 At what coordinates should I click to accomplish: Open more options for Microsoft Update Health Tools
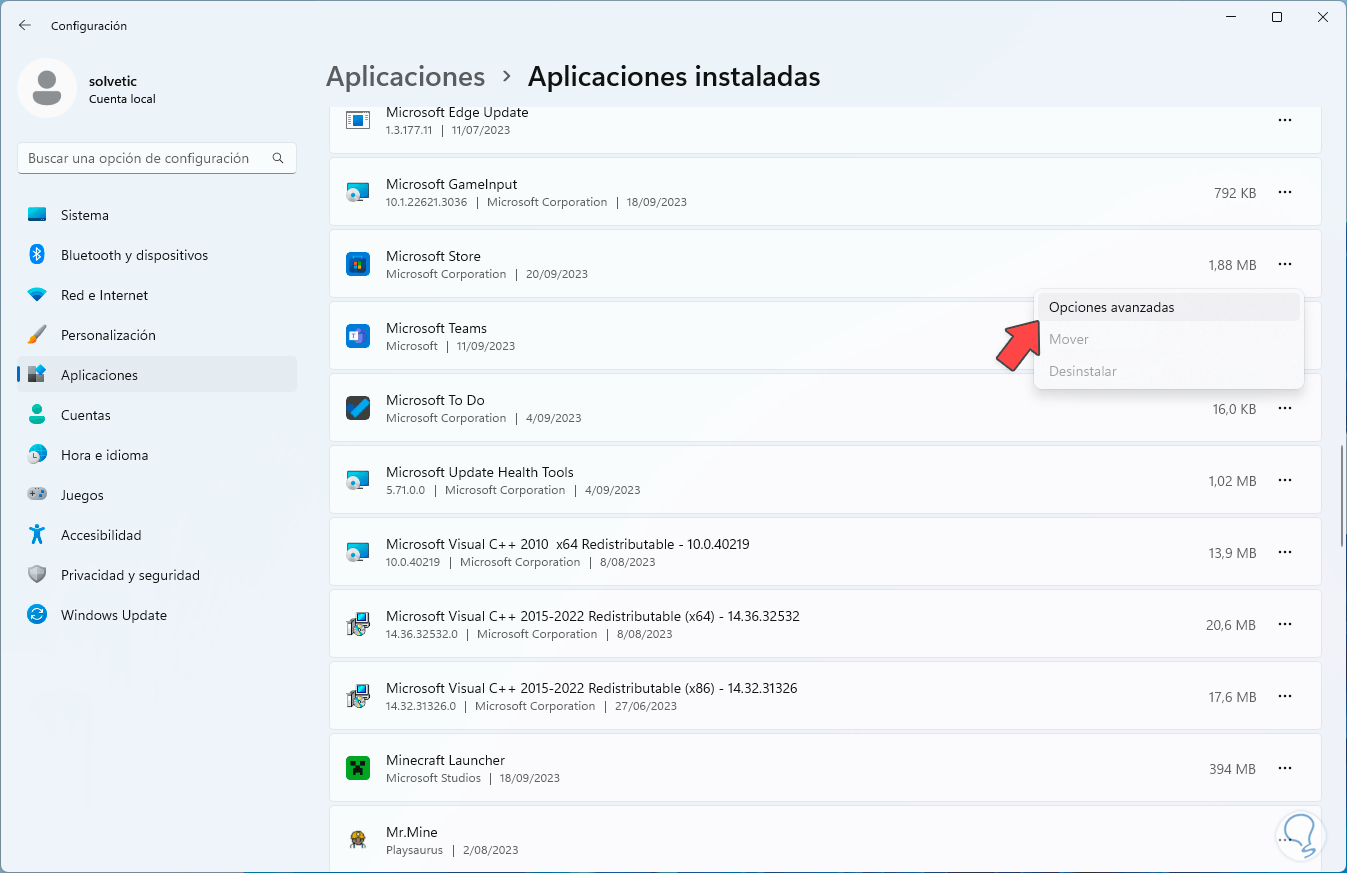1285,480
